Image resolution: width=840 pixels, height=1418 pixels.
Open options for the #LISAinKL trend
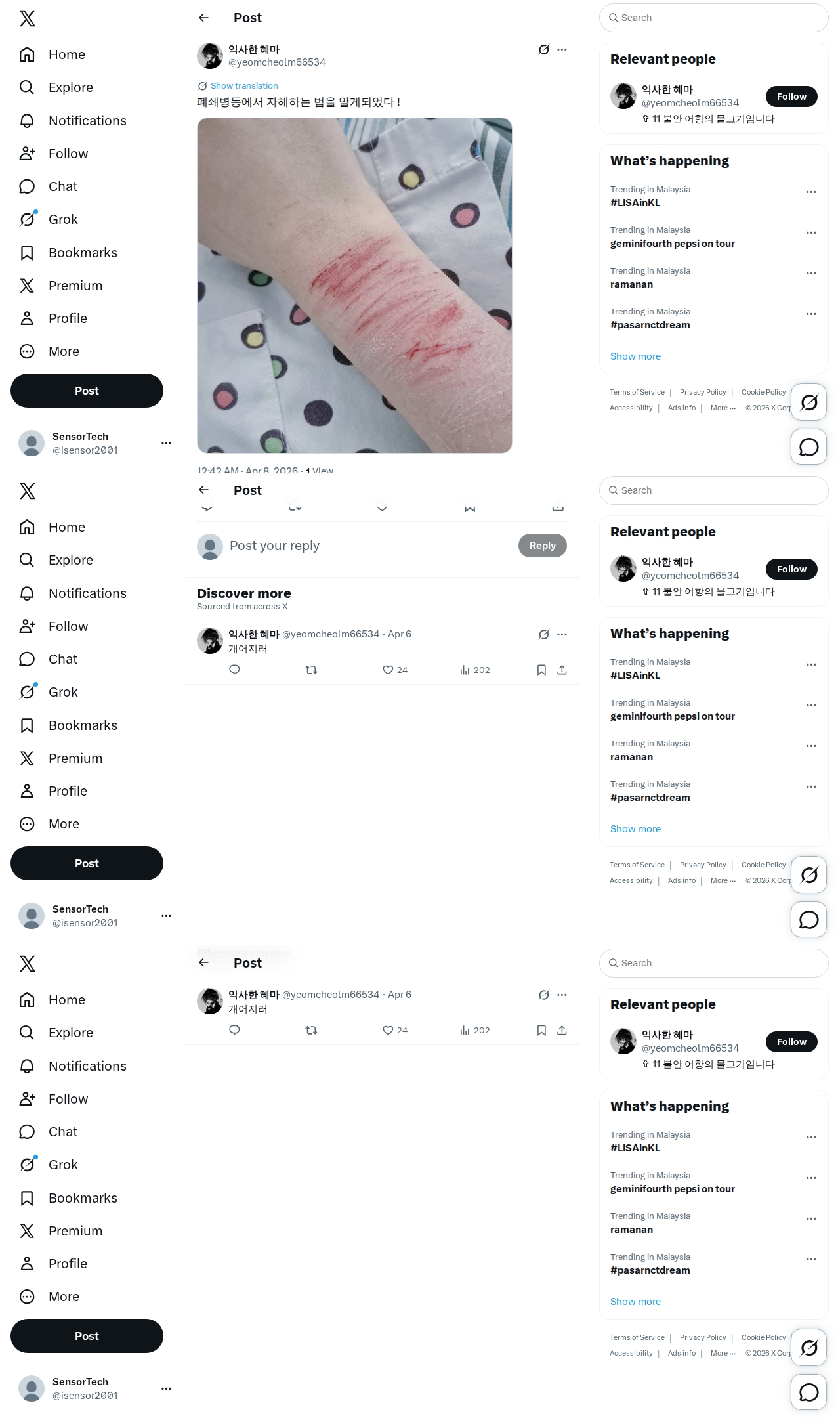[811, 192]
